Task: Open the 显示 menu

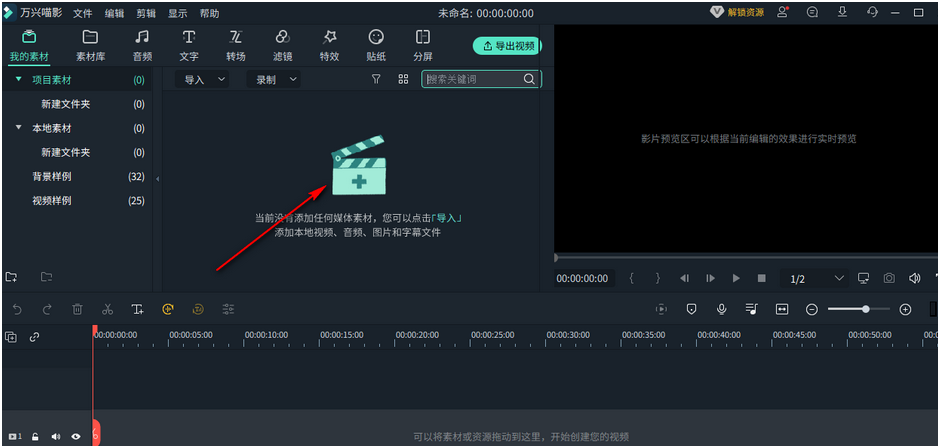Action: 178,13
